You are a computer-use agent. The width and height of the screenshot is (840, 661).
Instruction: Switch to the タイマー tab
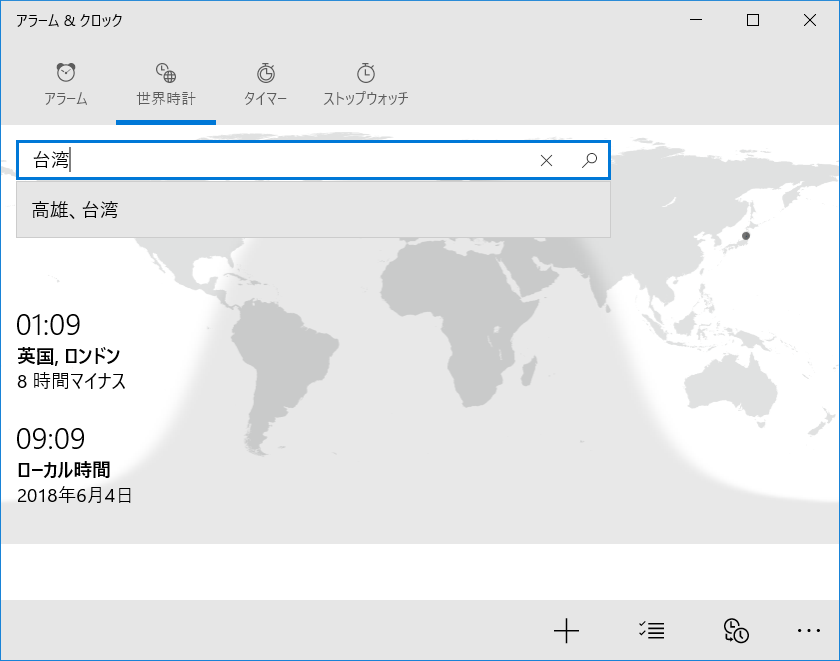(265, 95)
